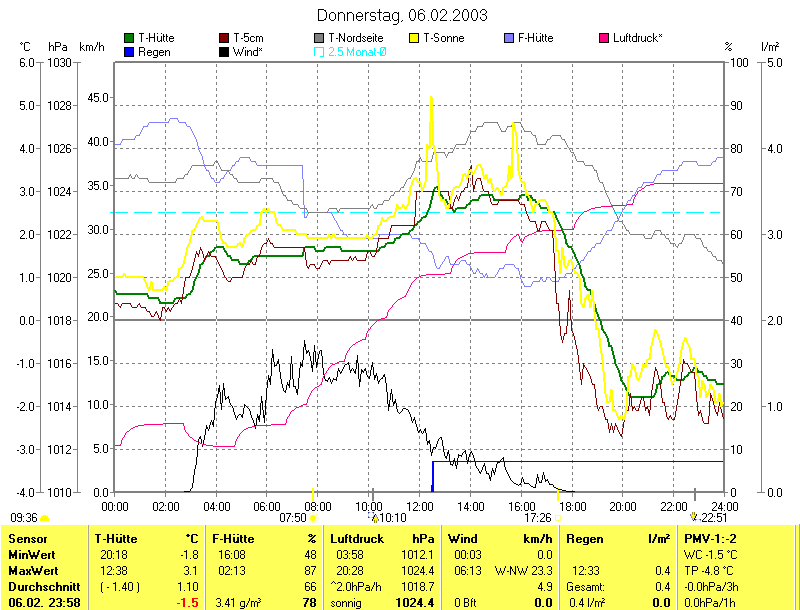Click the green T-Hütte legend swatch

tap(129, 38)
